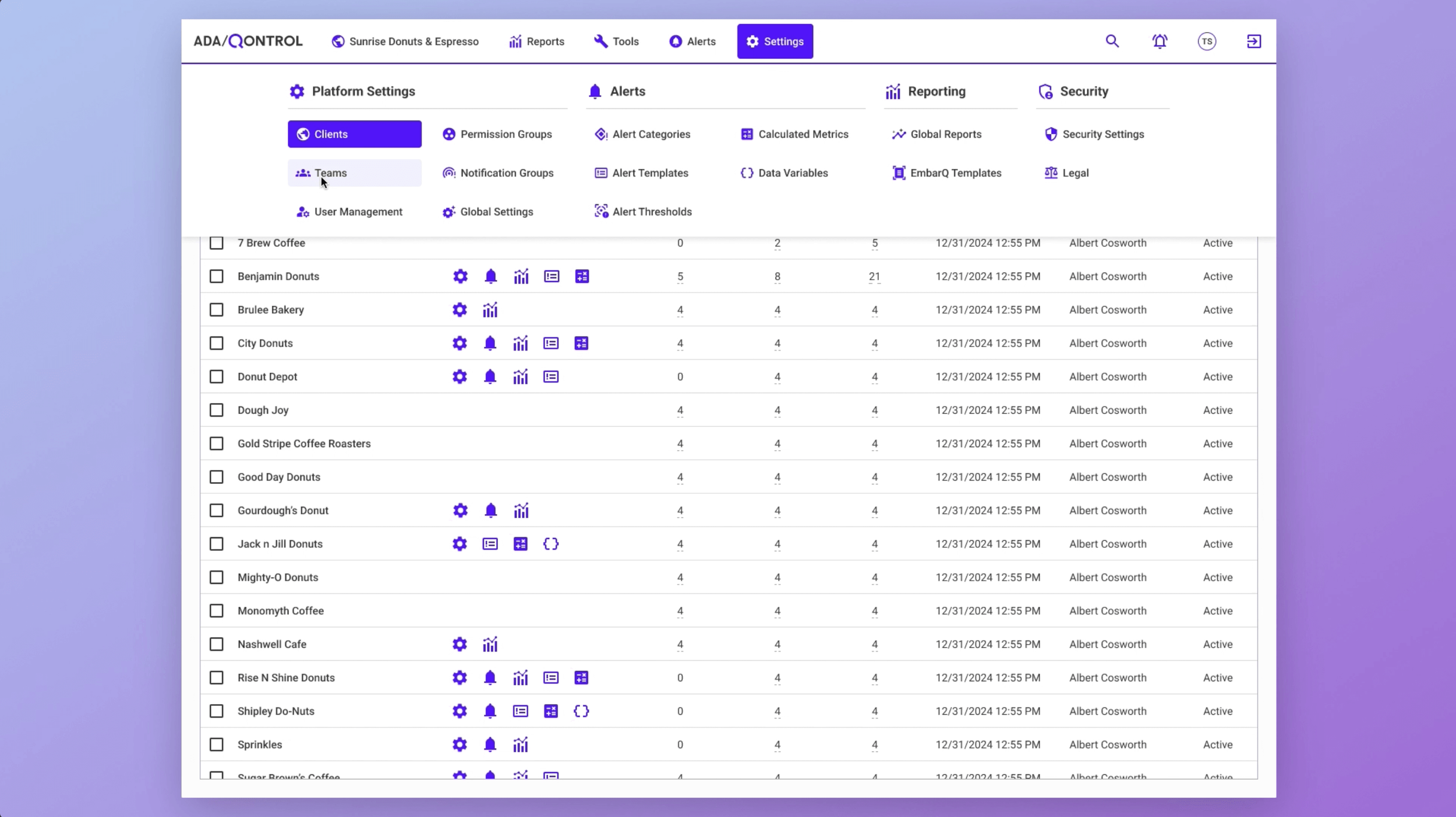Image resolution: width=1456 pixels, height=817 pixels.
Task: Click City Donuts calculated metrics icon
Action: pyautogui.click(x=581, y=344)
